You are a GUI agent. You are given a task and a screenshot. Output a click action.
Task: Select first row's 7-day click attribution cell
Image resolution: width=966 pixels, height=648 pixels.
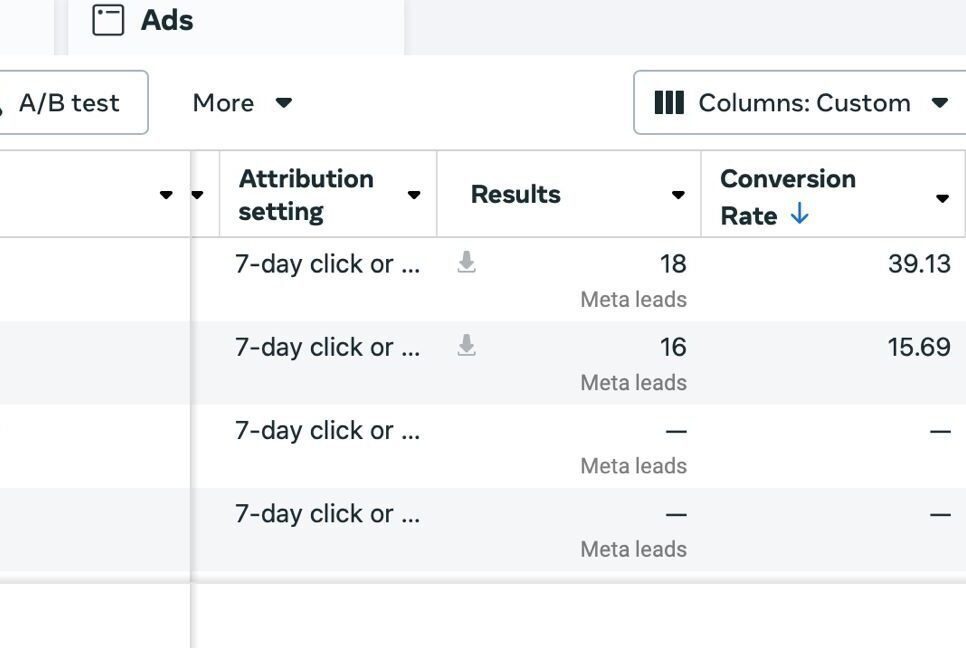[327, 264]
